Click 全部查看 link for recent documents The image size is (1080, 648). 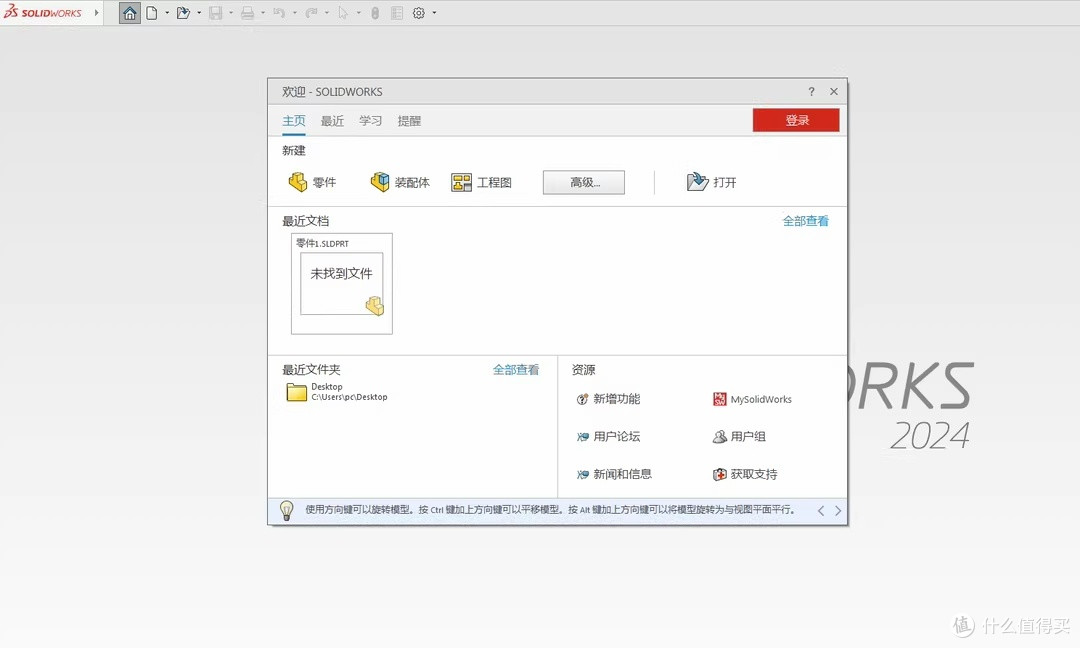point(806,221)
